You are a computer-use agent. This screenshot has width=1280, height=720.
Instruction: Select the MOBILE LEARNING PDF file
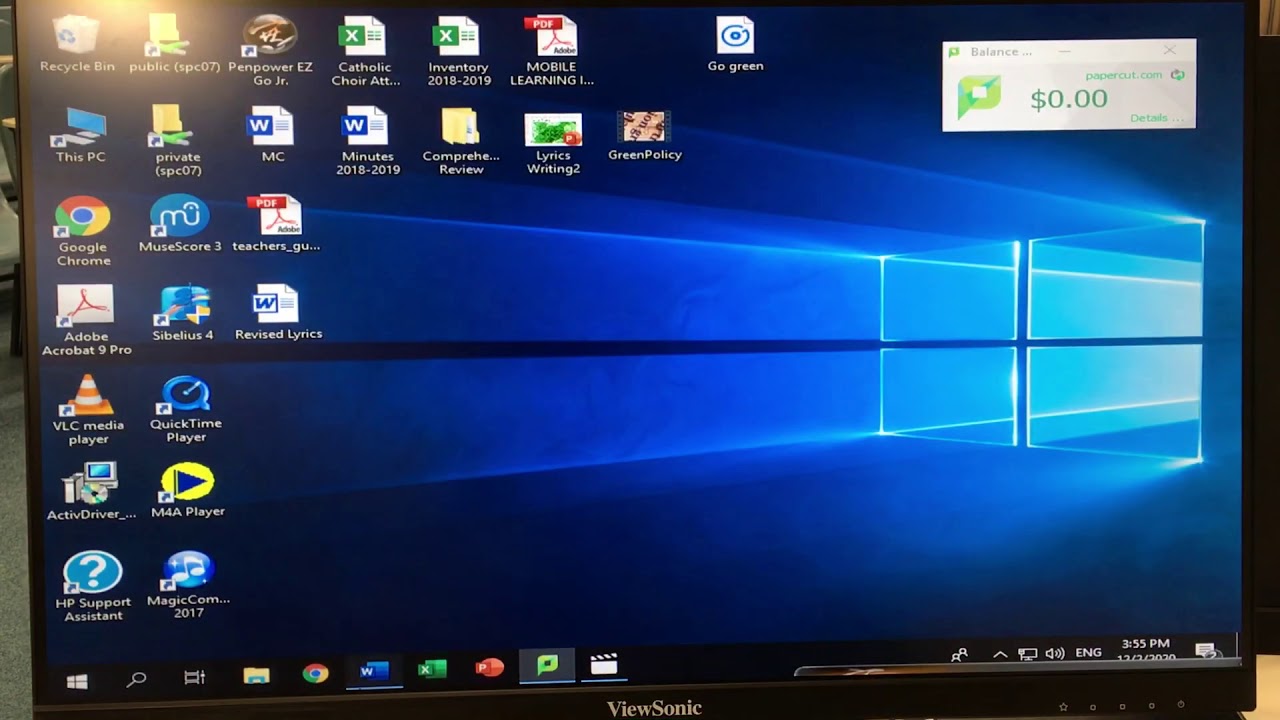pos(552,50)
